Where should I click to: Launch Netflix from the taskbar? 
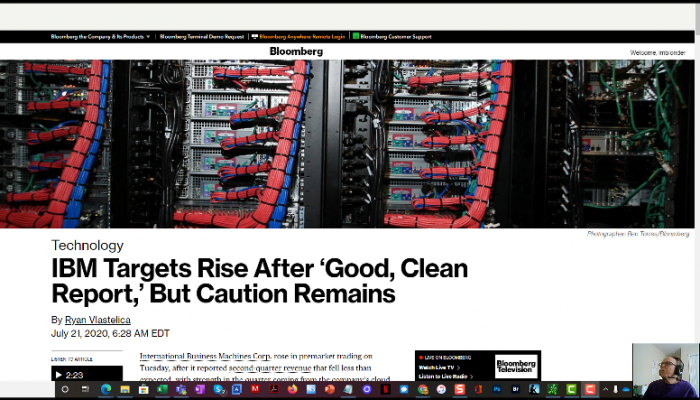point(386,389)
